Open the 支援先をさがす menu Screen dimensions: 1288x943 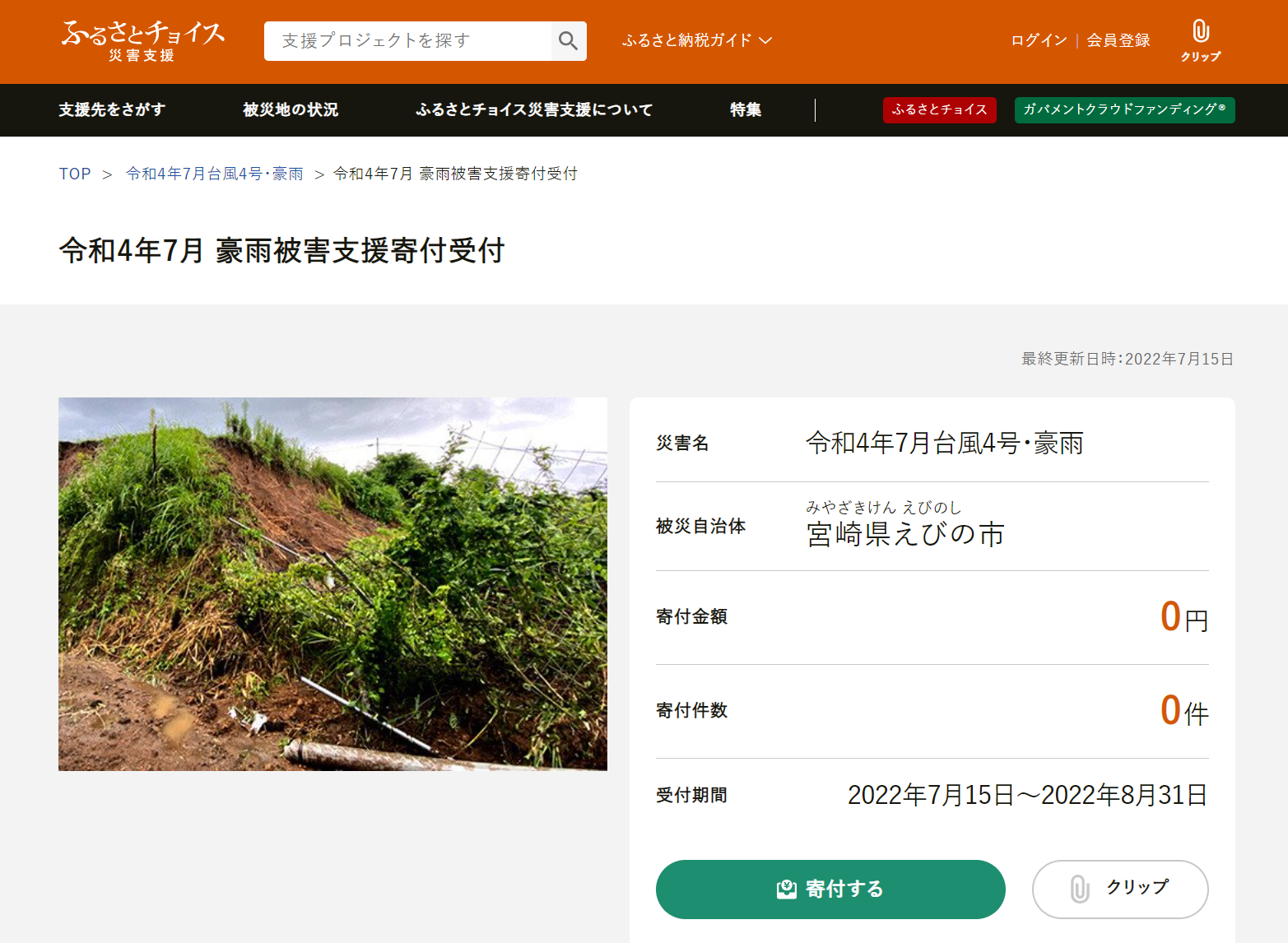coord(112,109)
